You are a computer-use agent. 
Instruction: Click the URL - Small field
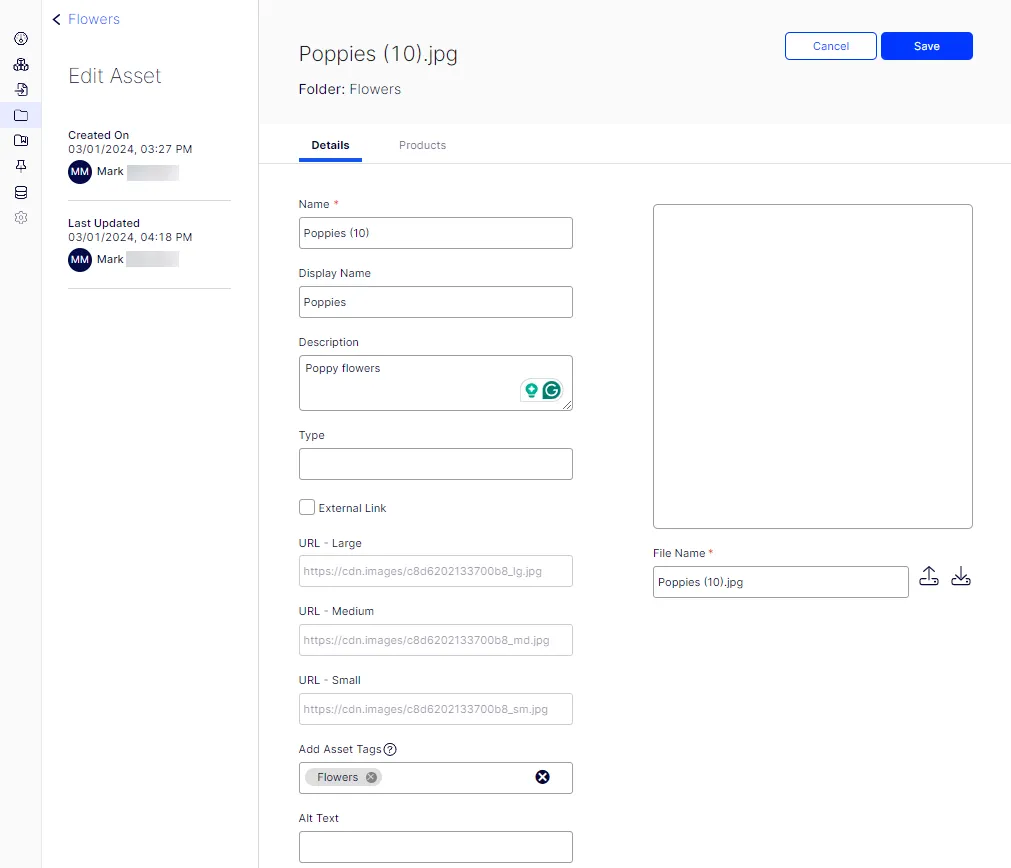click(x=436, y=709)
